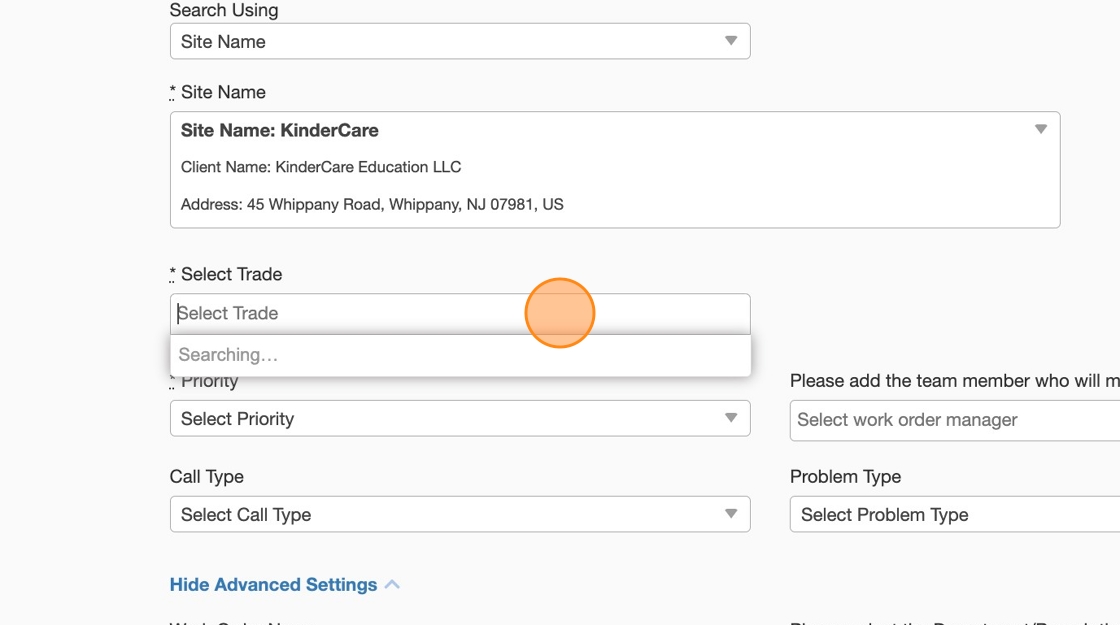Open the Search Using 'Site Name' dropdown
Viewport: 1120px width, 625px height.
459,41
